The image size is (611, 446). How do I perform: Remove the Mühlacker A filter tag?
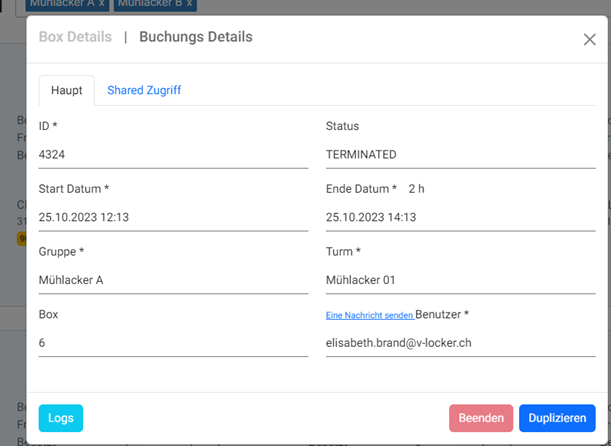tap(101, 4)
